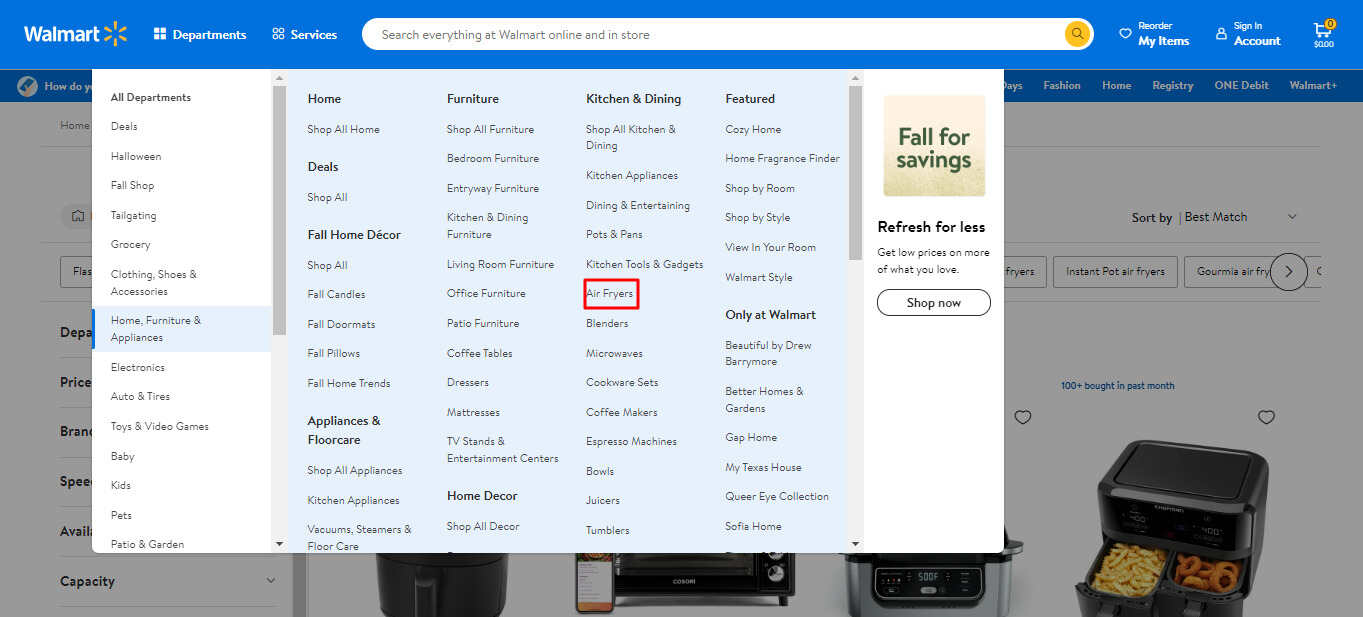
Task: Open the Services icon
Action: 277,33
